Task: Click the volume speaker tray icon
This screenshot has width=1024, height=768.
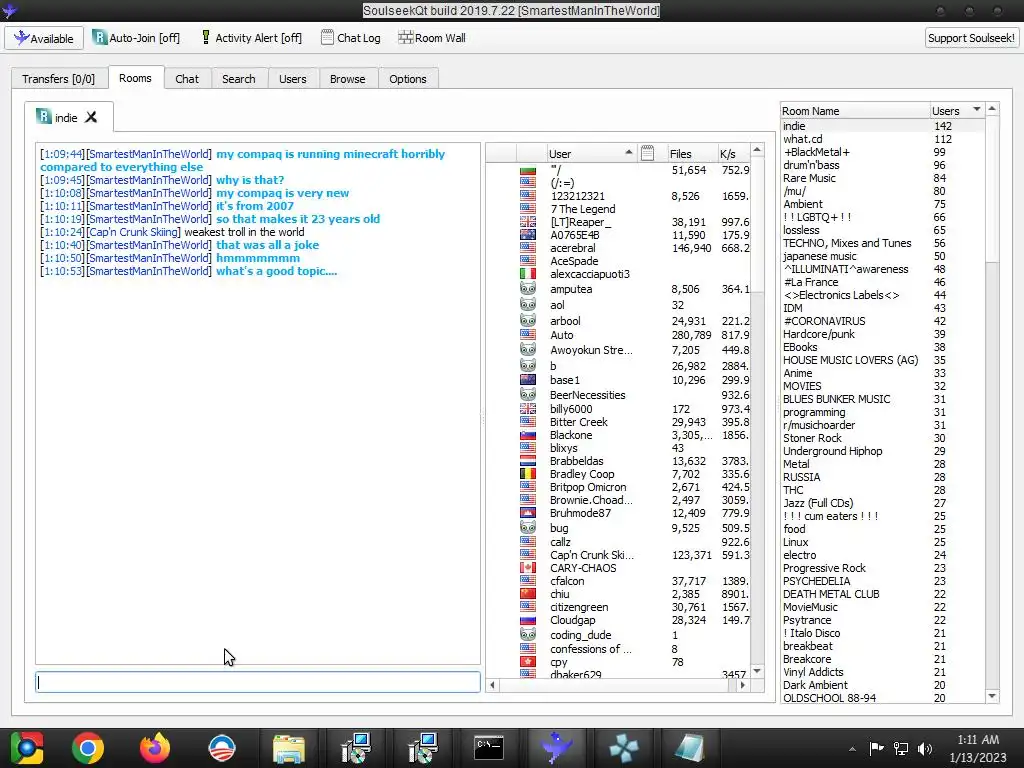Action: [924, 748]
